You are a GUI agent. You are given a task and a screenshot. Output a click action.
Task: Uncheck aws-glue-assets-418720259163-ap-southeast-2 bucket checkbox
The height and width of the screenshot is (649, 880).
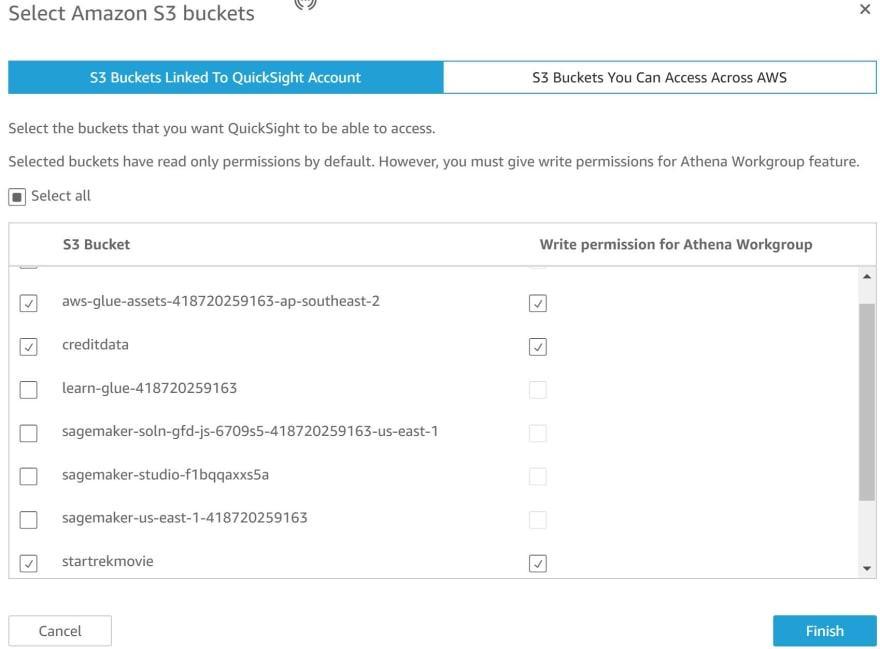tap(29, 303)
